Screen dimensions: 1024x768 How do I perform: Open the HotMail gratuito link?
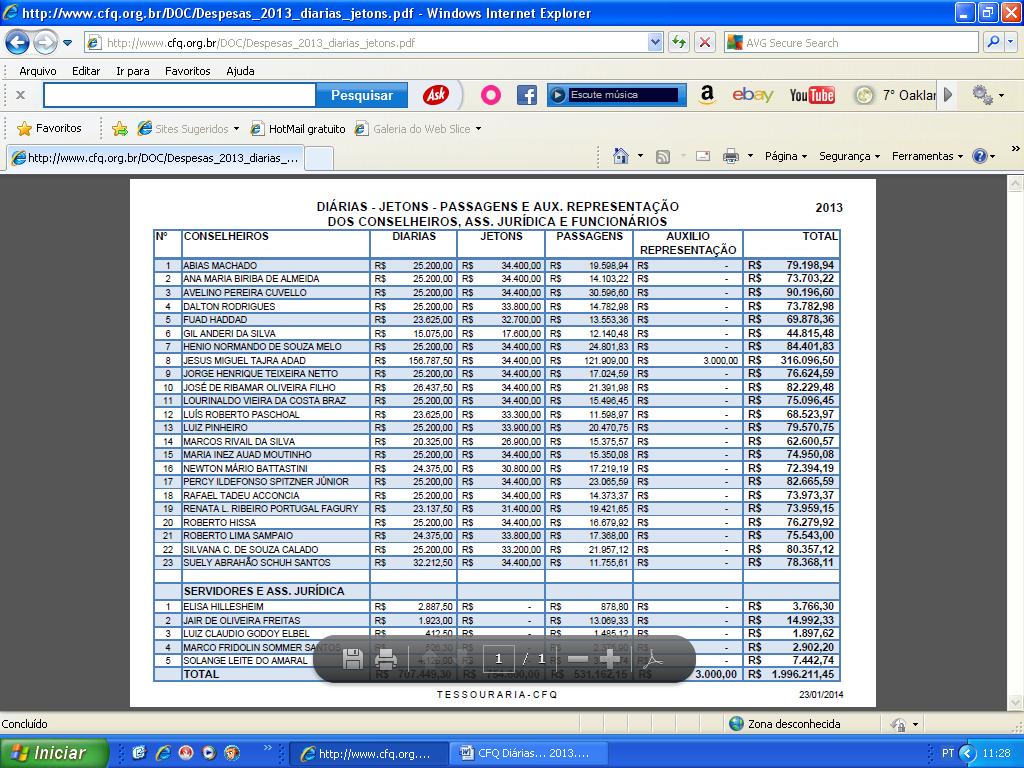coord(298,129)
